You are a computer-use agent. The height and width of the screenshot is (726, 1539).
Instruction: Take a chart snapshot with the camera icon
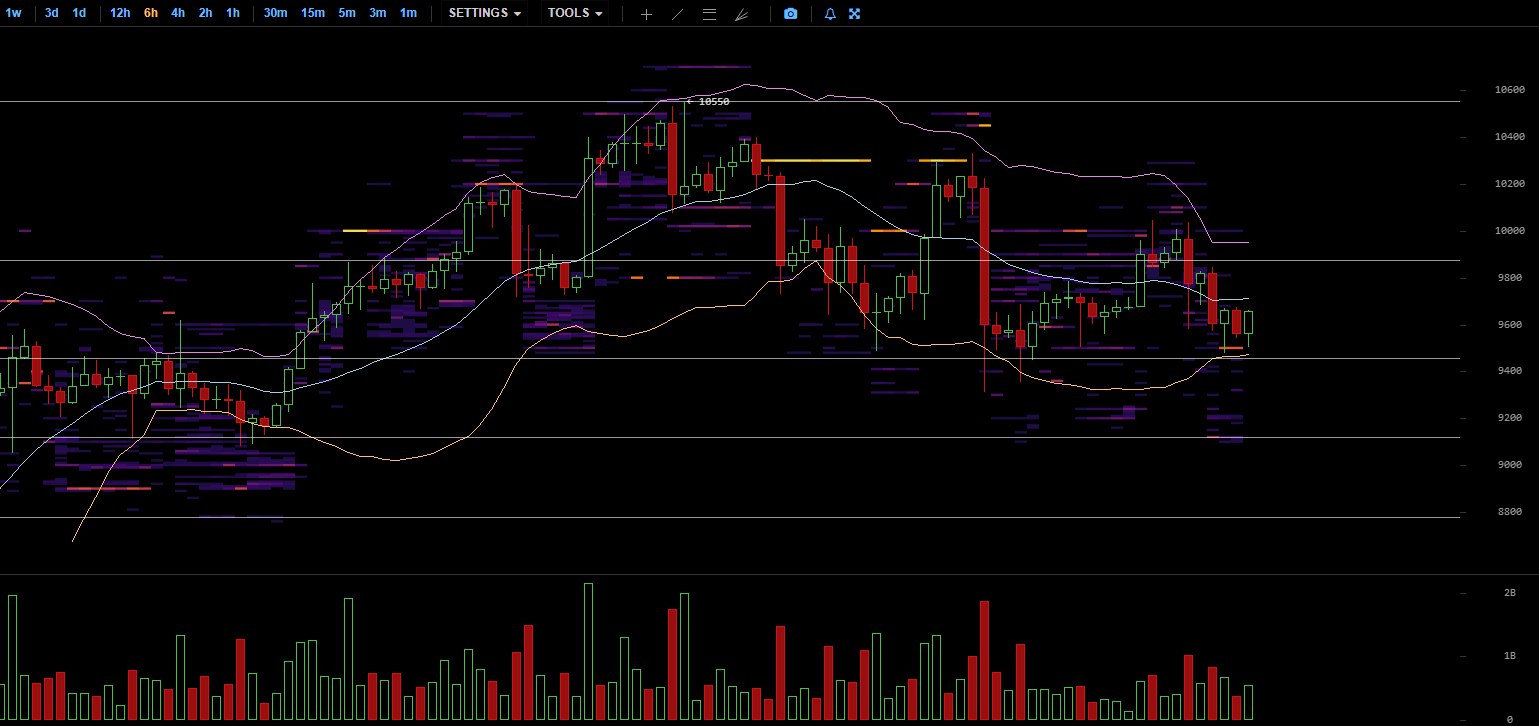(791, 14)
